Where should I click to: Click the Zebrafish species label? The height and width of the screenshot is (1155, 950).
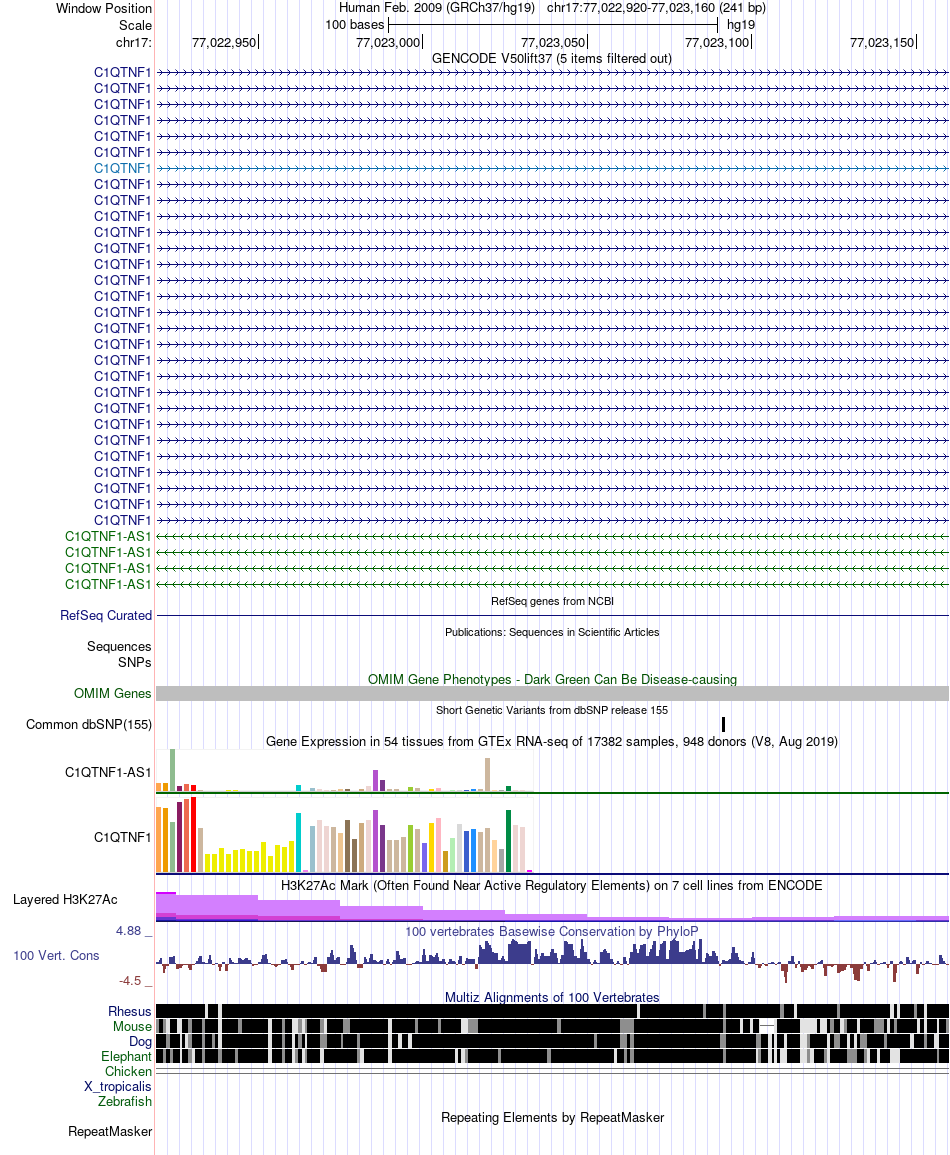pyautogui.click(x=125, y=1101)
